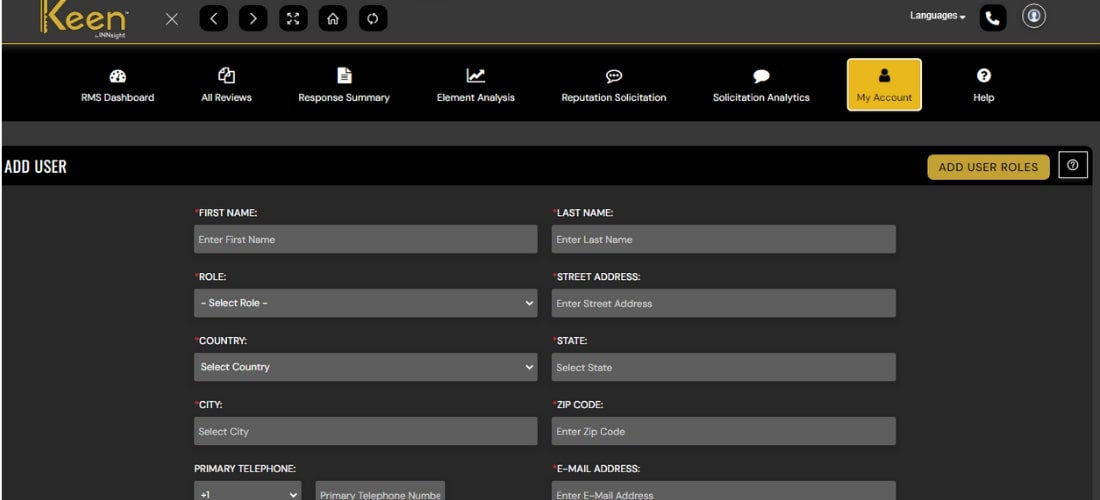Screen dimensions: 1100x500
Task: Go forward with the right arrow button
Action: [x=253, y=19]
